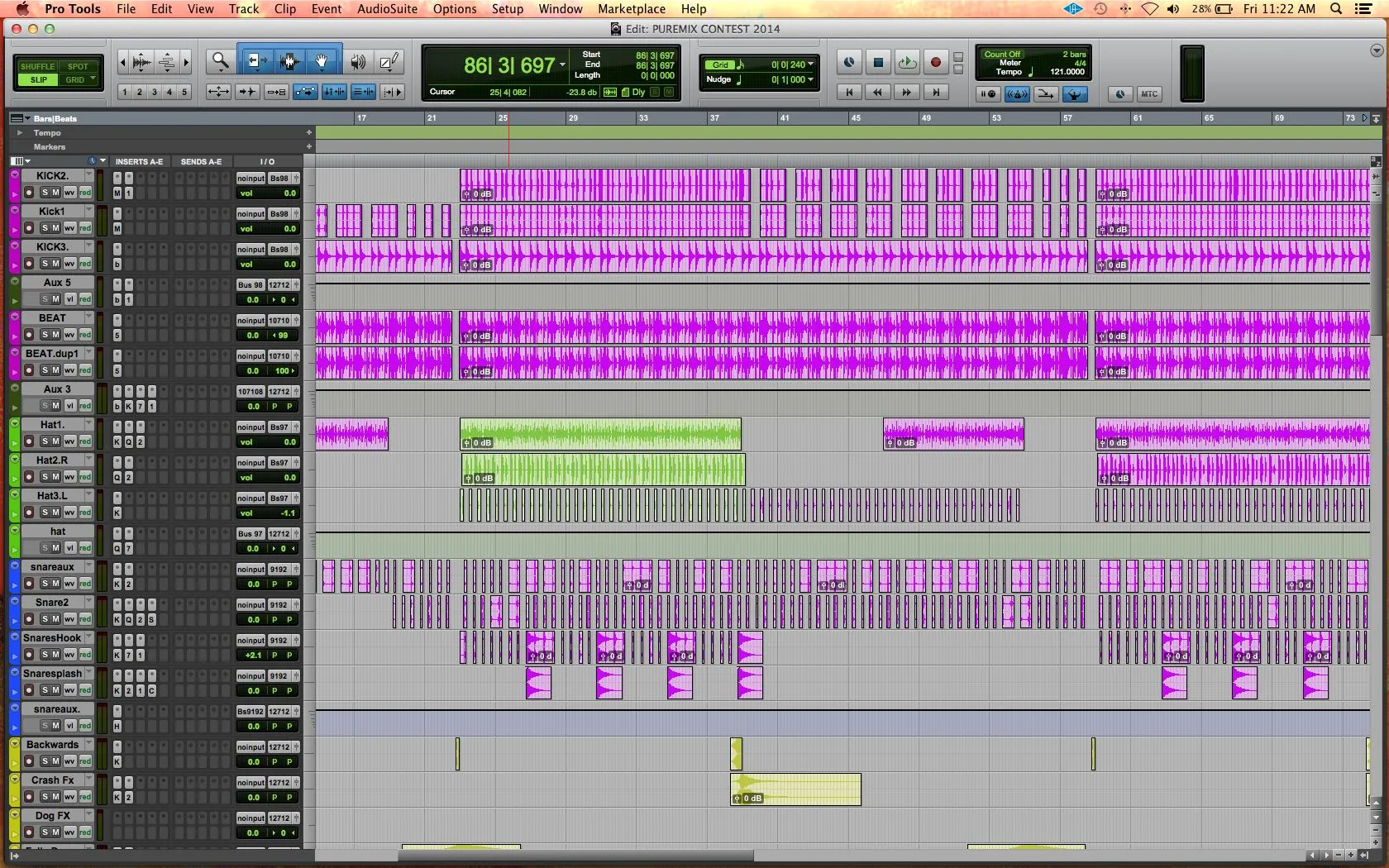
Task: Select the Selector waveform tool
Action: [289, 60]
